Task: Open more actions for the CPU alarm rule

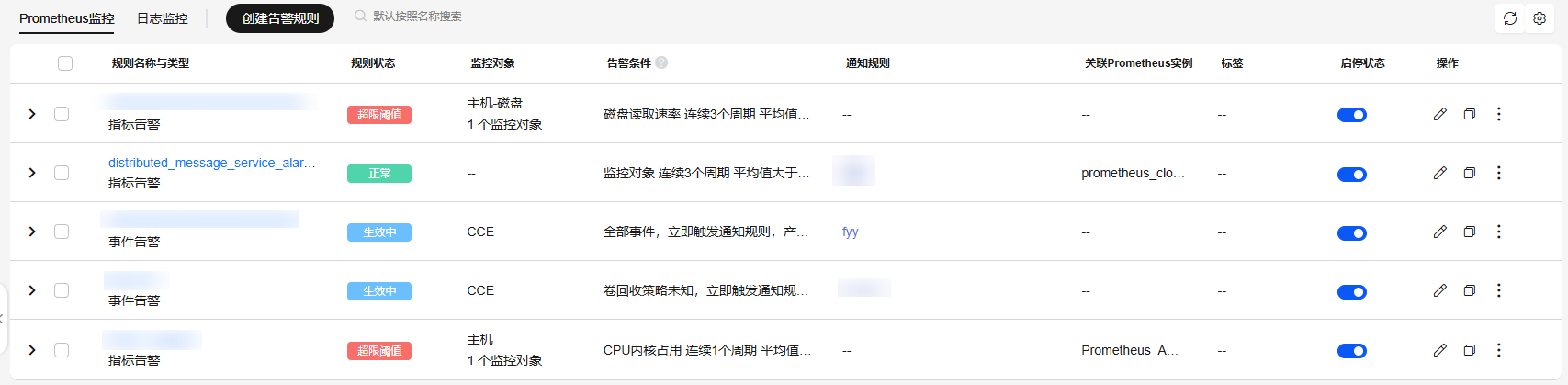Action: (x=1498, y=350)
